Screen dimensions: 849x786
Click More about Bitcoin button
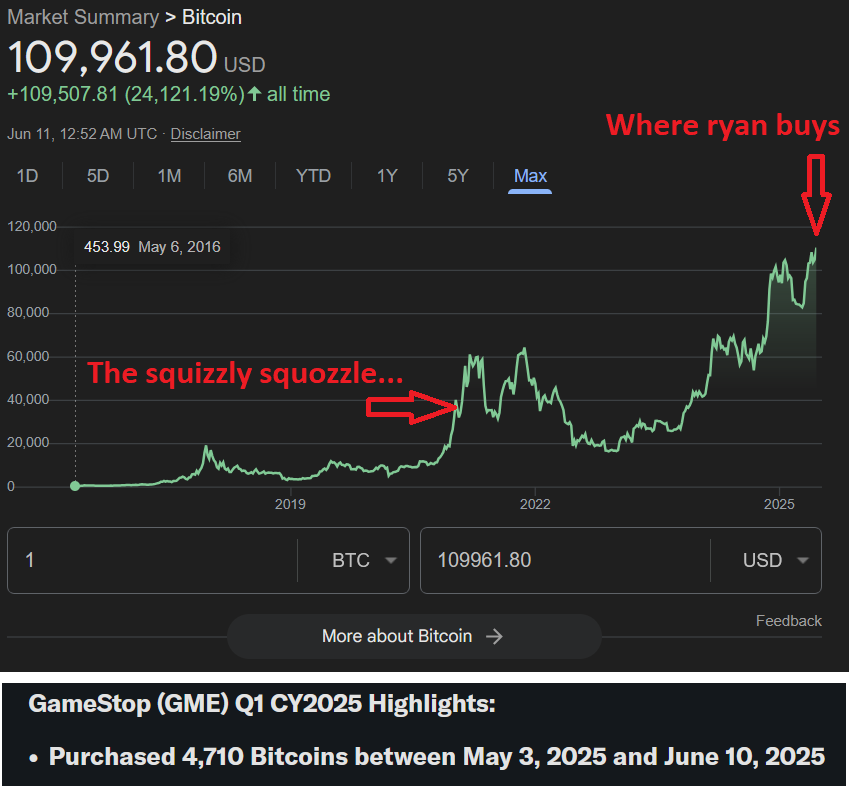[414, 636]
